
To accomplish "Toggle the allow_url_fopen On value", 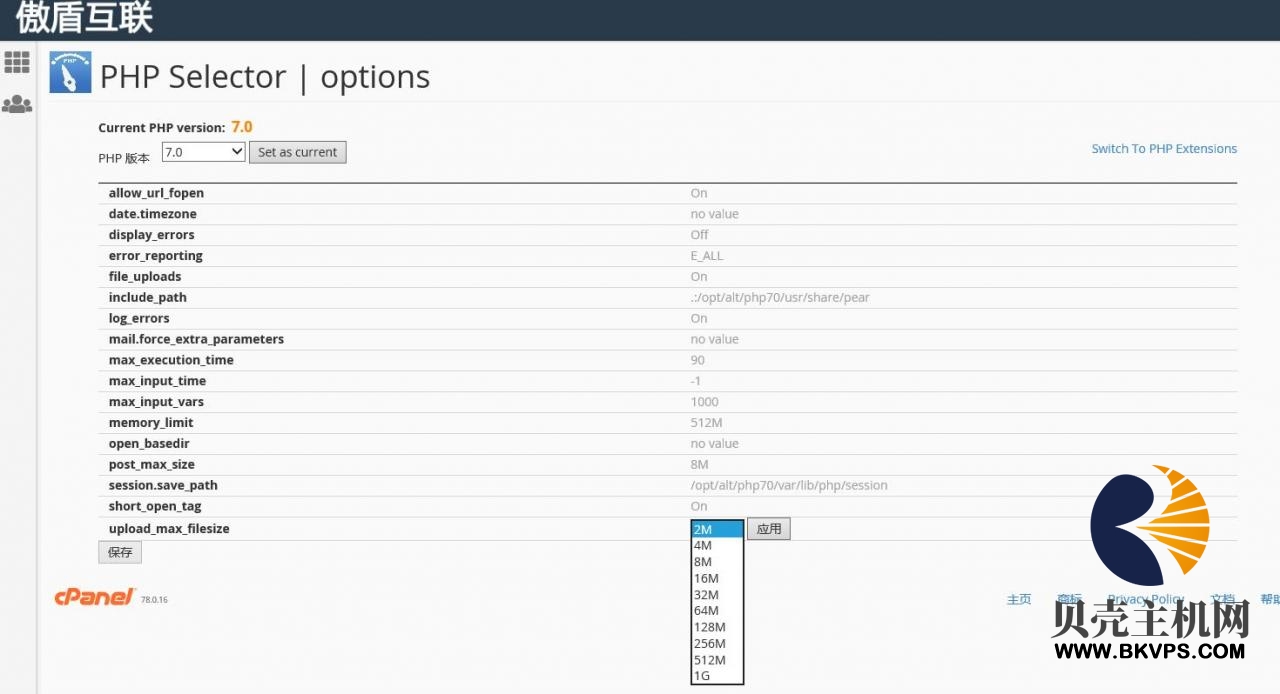I will point(698,193).
